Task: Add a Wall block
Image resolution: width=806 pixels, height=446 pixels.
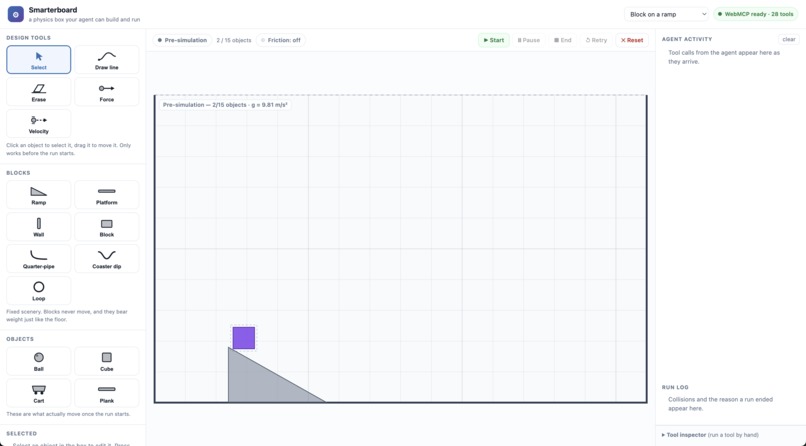Action: [39, 227]
